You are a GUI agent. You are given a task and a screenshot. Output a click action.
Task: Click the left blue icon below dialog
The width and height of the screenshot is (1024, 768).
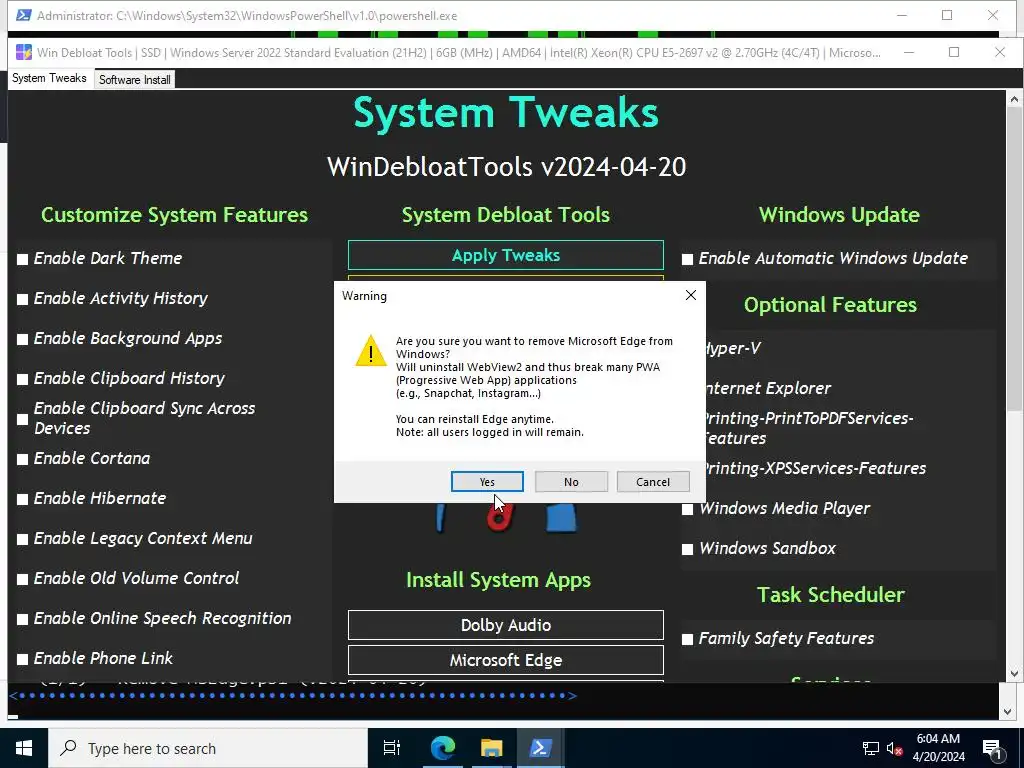[441, 518]
